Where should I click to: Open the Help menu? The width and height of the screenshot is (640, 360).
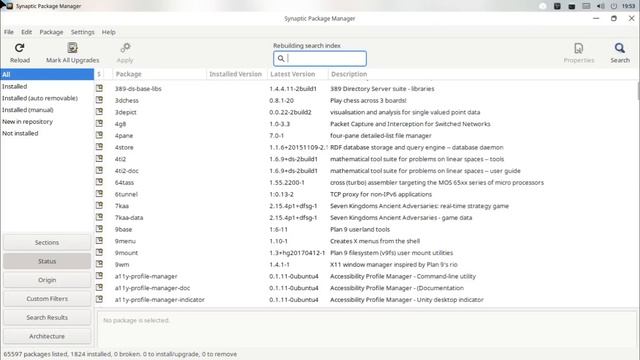pos(109,32)
